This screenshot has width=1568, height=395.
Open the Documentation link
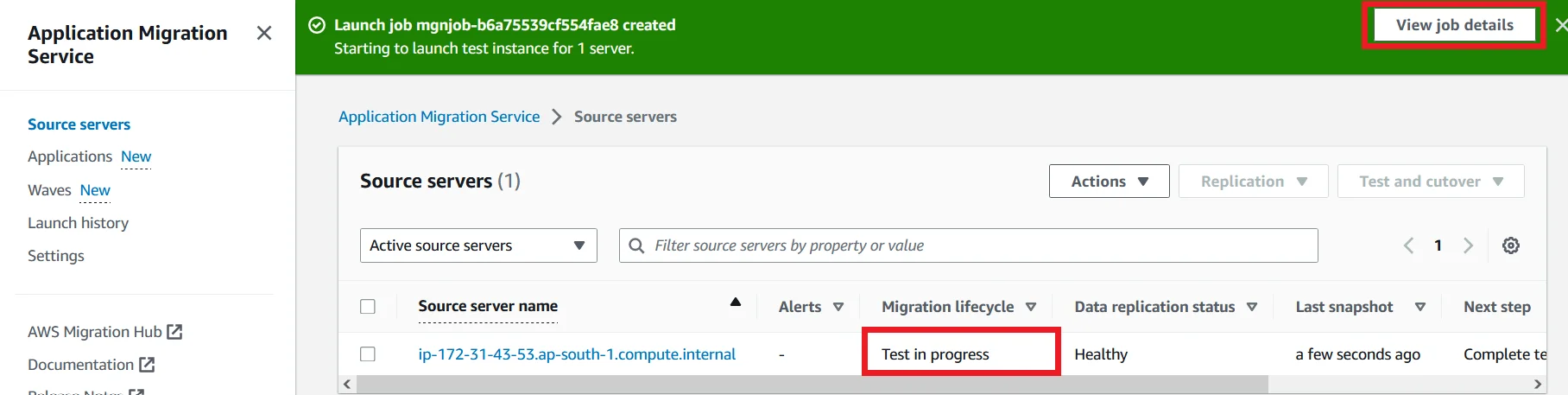80,365
